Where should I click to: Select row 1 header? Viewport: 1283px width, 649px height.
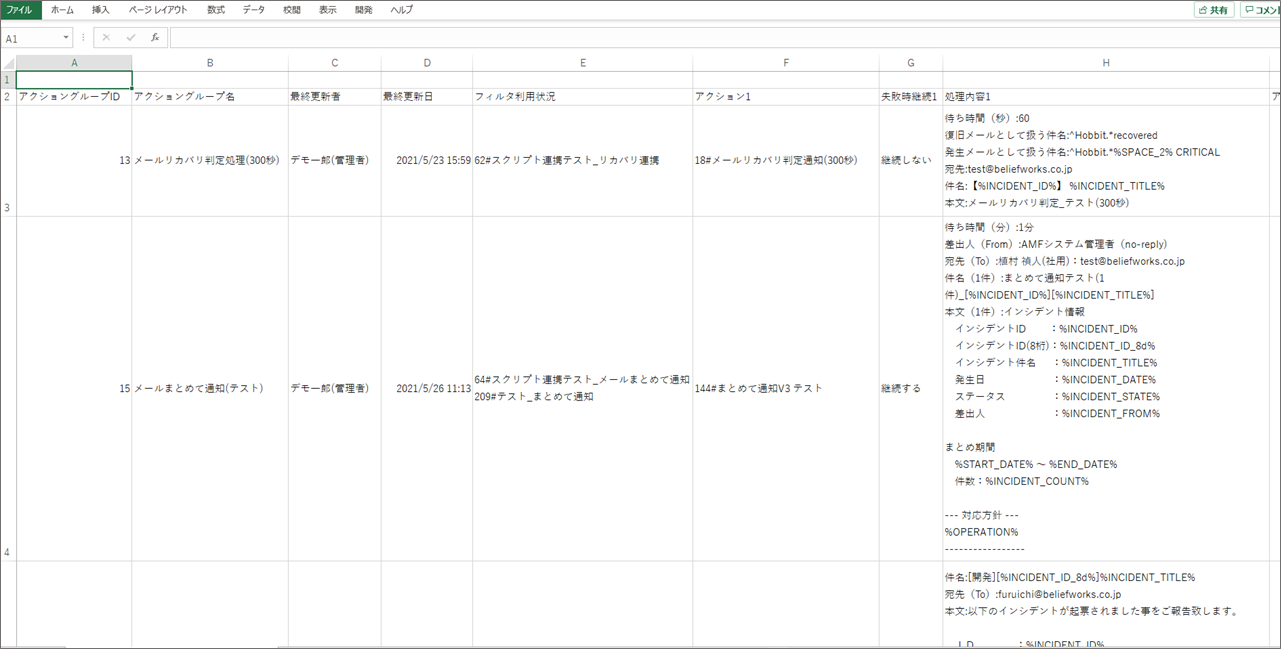click(x=8, y=80)
